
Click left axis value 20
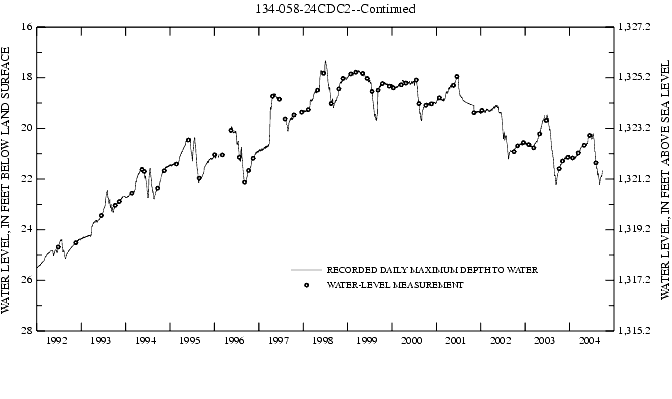26,128
